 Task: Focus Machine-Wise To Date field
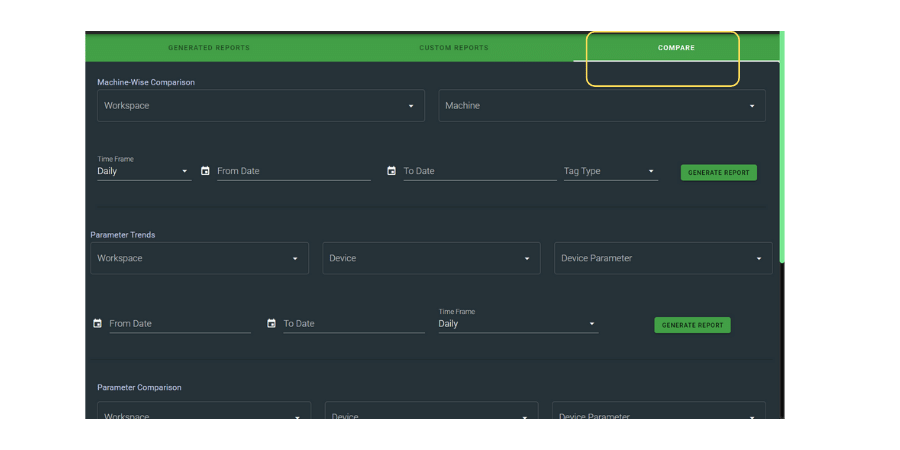[x=480, y=171]
